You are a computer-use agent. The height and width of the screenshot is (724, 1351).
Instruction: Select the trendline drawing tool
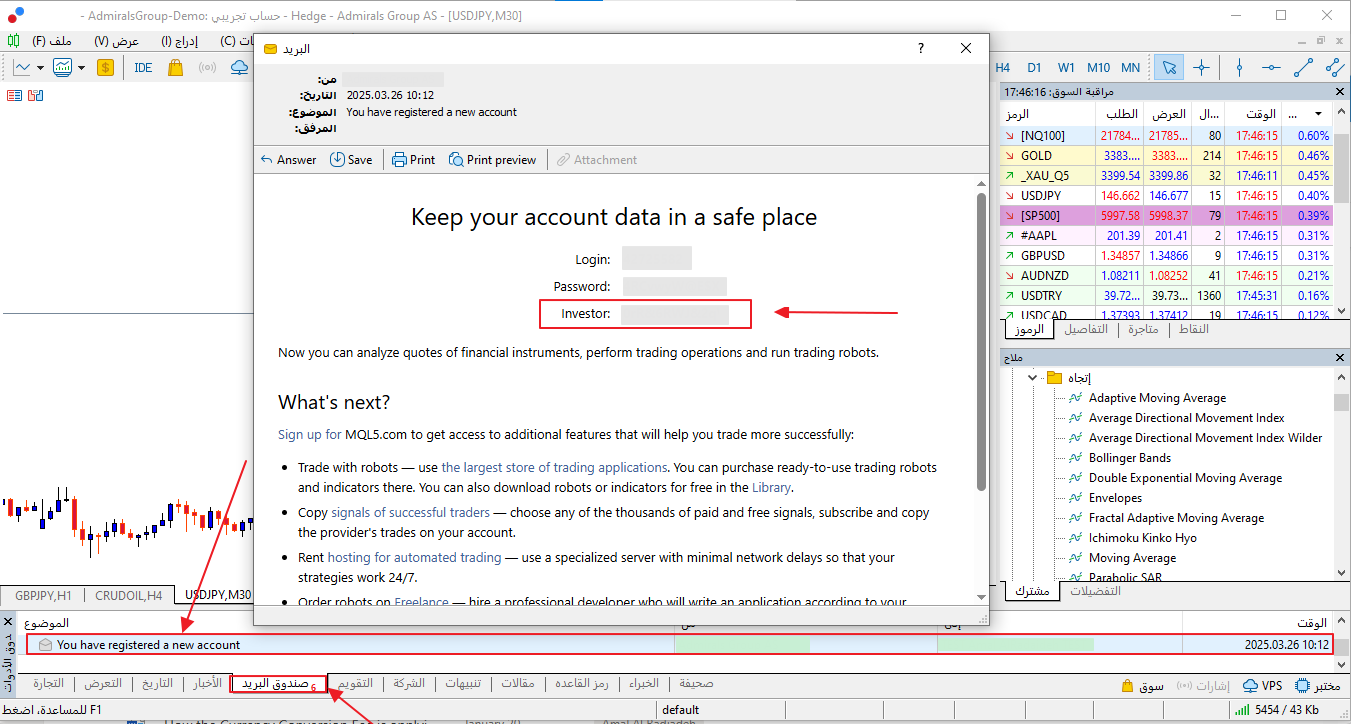pyautogui.click(x=1303, y=67)
